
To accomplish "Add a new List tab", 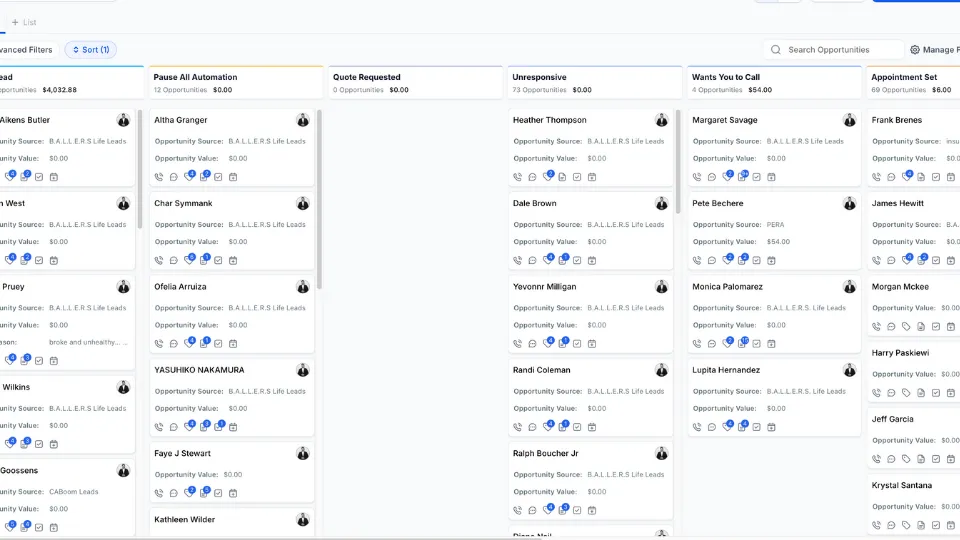I will click(x=24, y=22).
